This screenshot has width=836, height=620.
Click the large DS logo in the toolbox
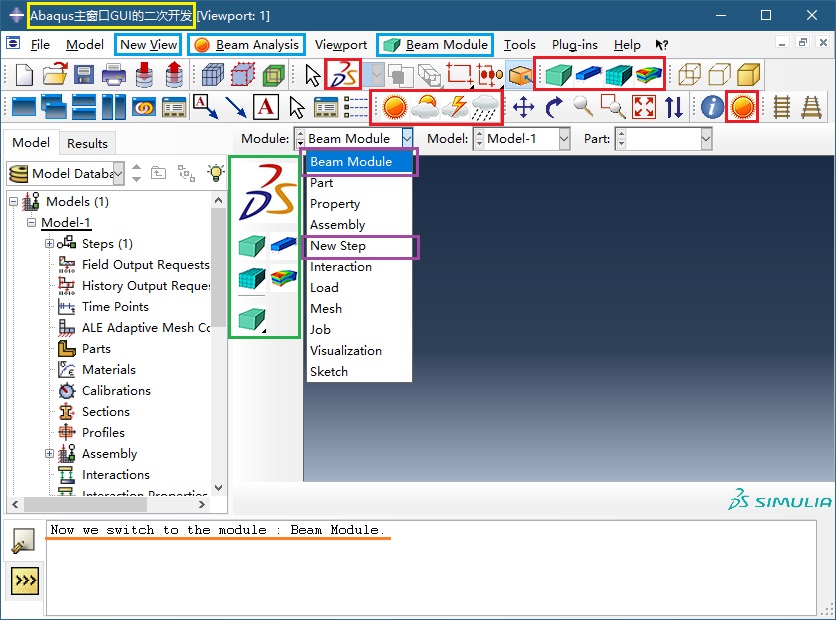tap(267, 192)
